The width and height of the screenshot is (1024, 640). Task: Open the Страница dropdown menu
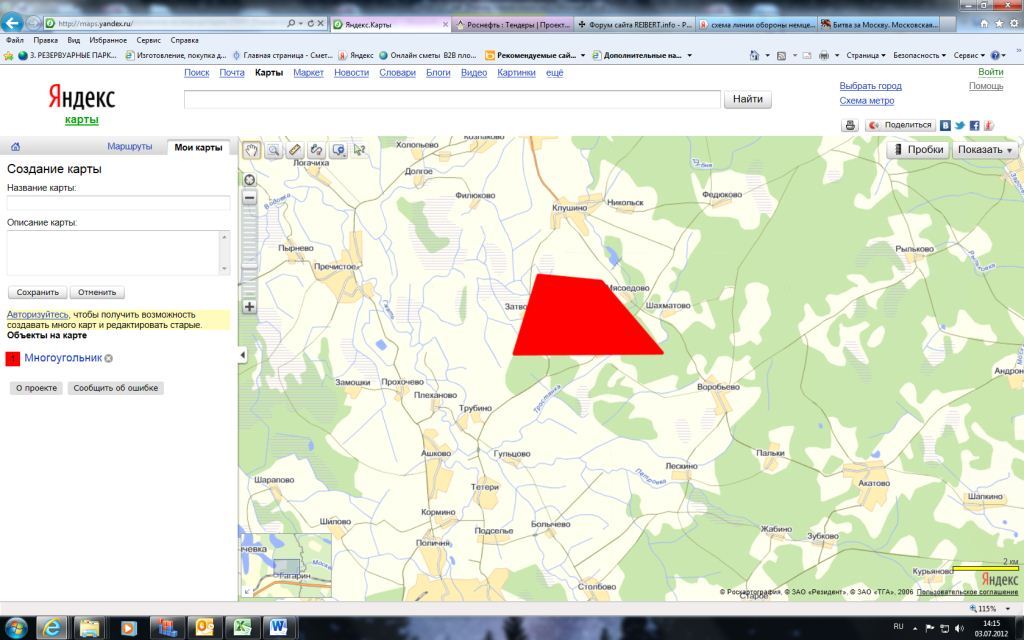coord(866,56)
